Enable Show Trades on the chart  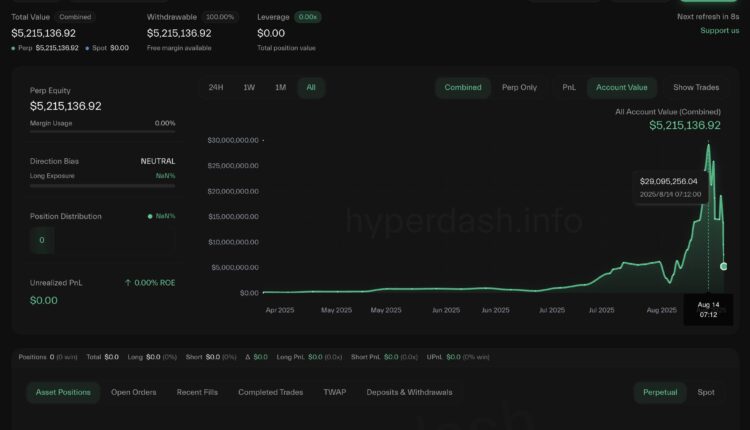tap(696, 88)
